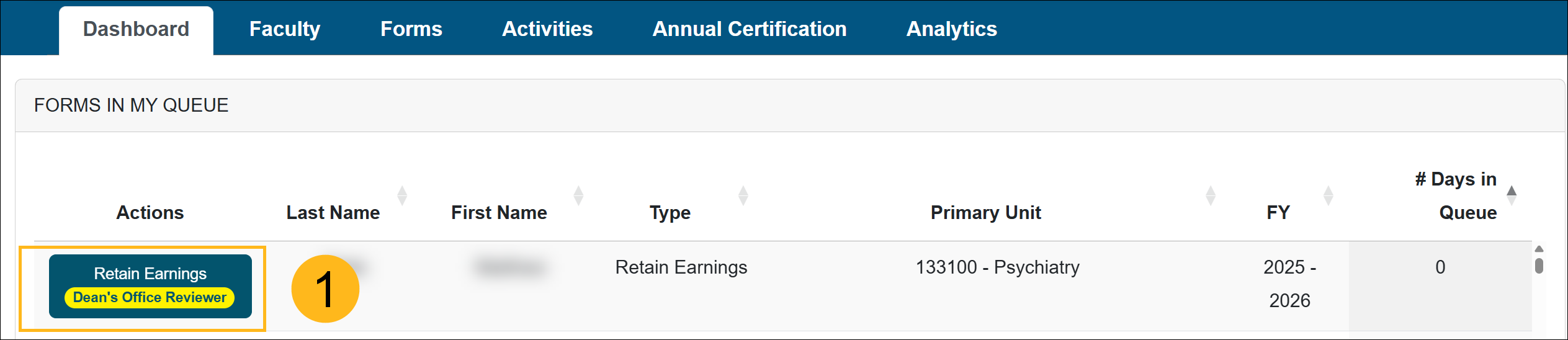Go to the Activities tab
This screenshot has height=340, width=1568.
(547, 29)
